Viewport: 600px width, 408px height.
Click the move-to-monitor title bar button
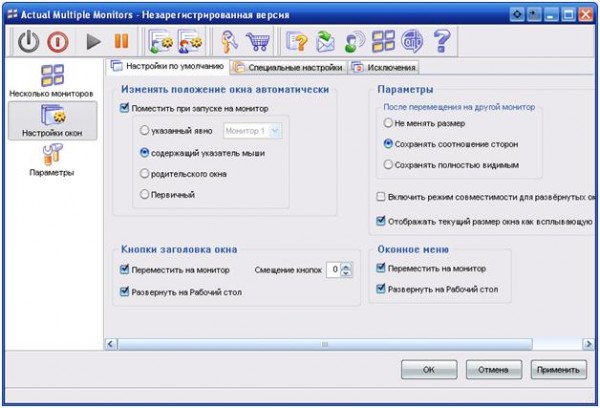pyautogui.click(x=534, y=15)
